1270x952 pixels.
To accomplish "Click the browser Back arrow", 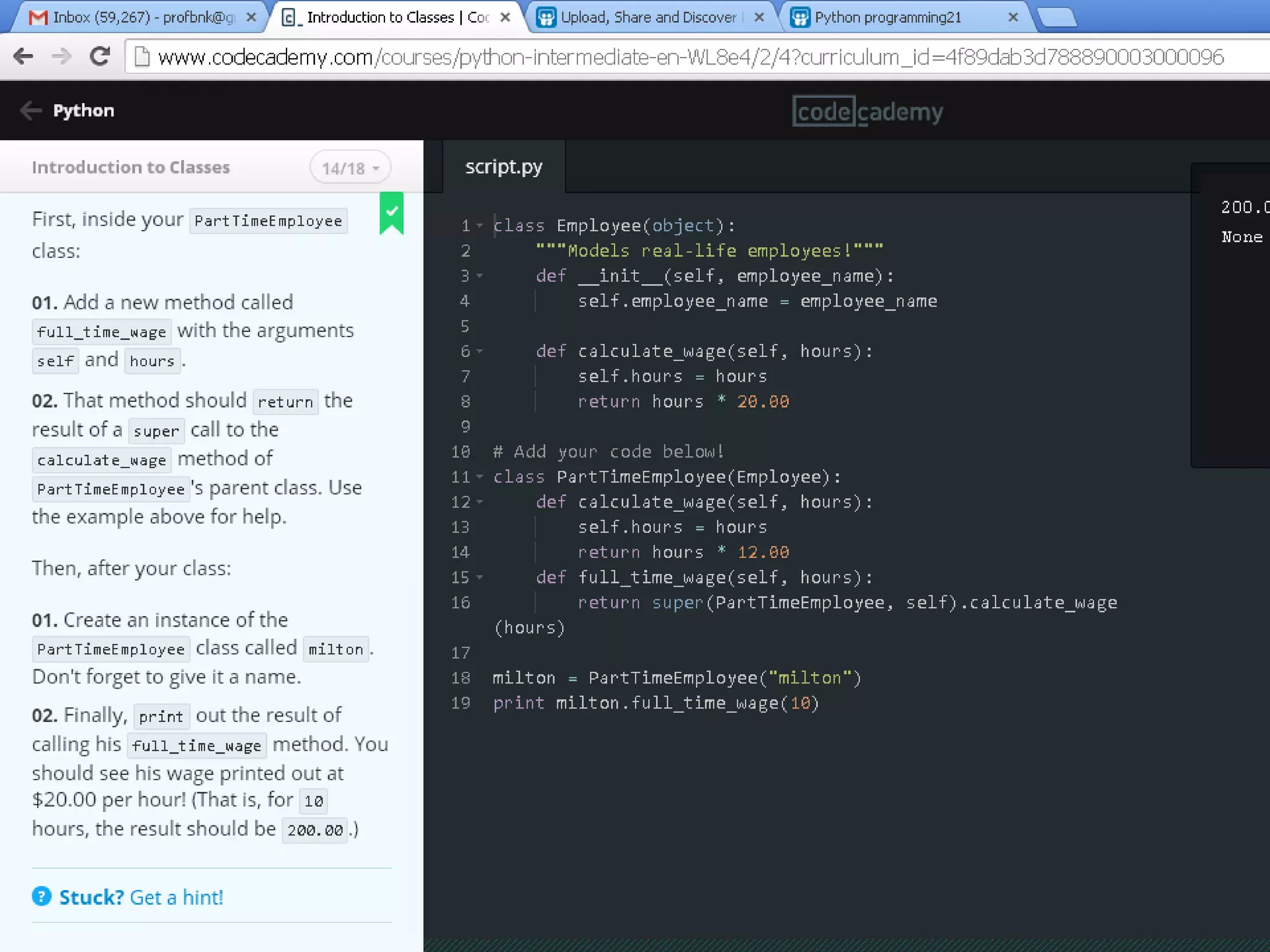I will point(24,57).
